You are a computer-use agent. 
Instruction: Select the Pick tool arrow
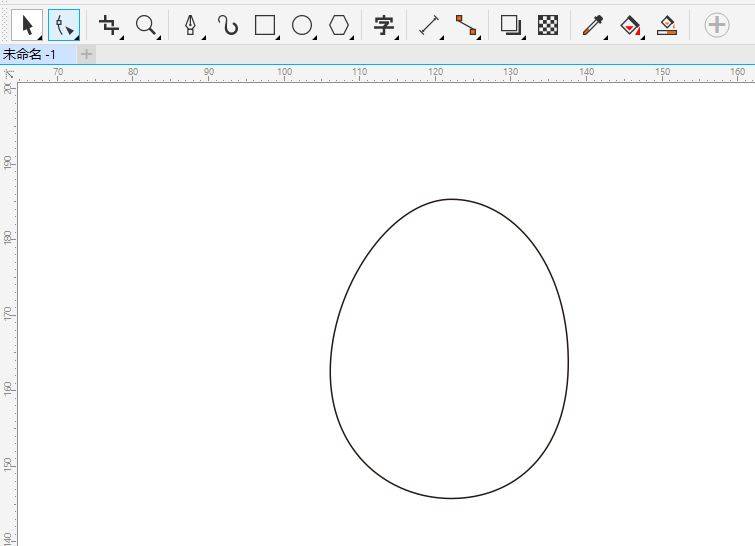click(x=27, y=25)
